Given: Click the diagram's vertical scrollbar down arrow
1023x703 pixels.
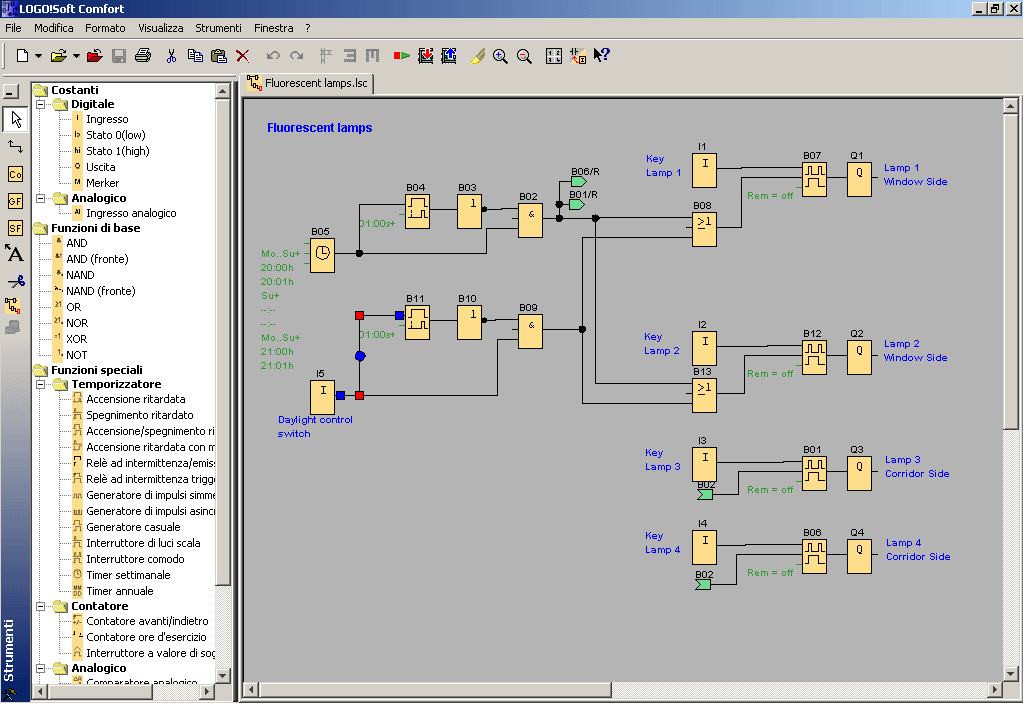Looking at the screenshot, I should click(1011, 672).
